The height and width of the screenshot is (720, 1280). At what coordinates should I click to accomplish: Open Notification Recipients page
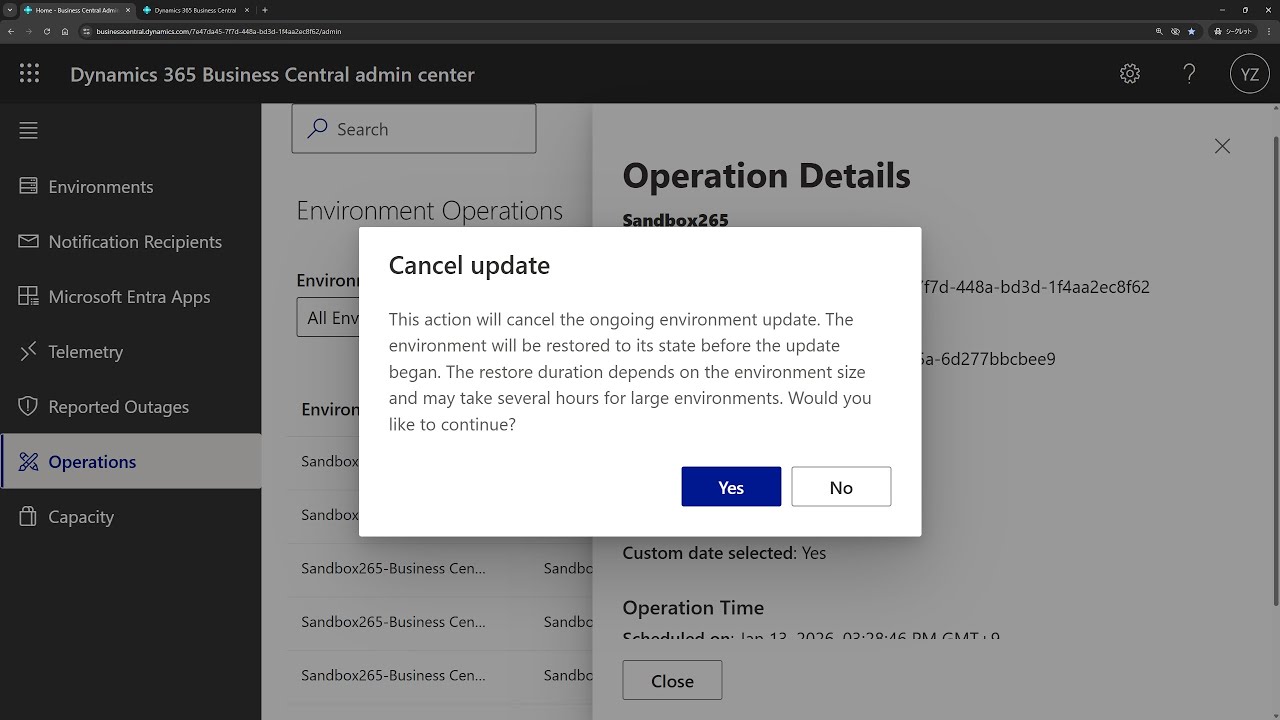[x=130, y=241]
